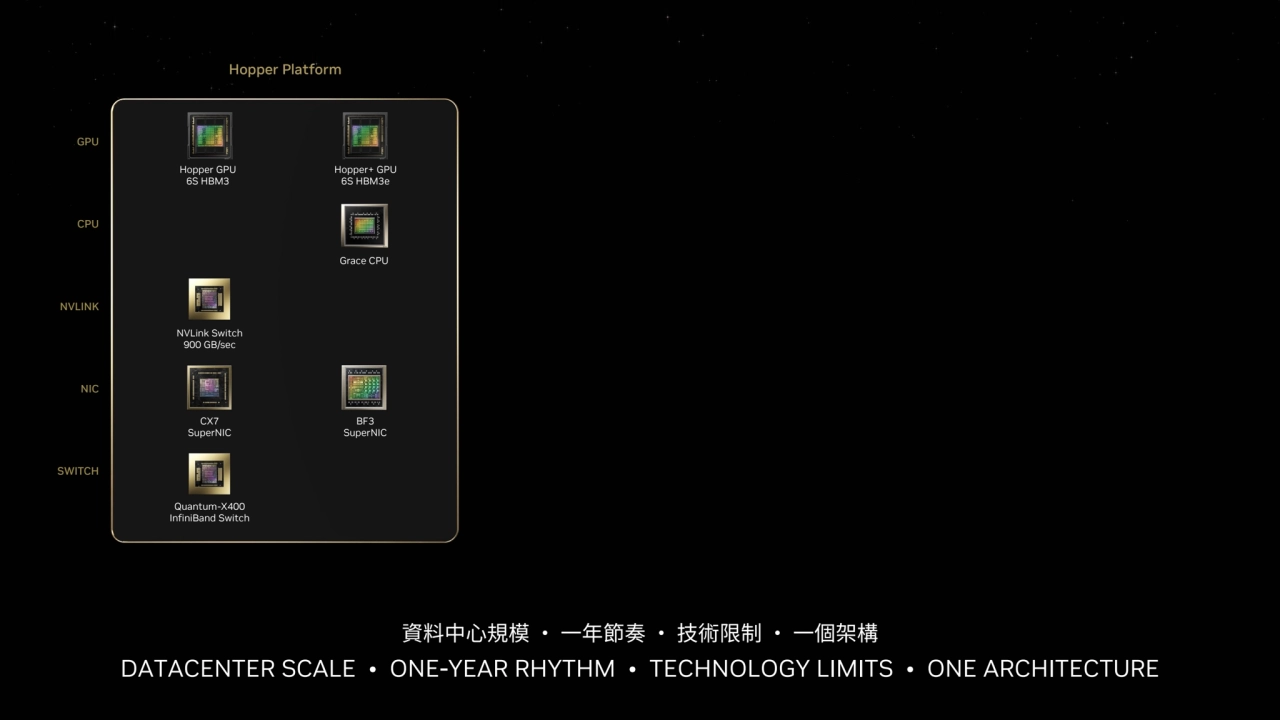Click the Hopper+ GPU chip image

(x=365, y=136)
